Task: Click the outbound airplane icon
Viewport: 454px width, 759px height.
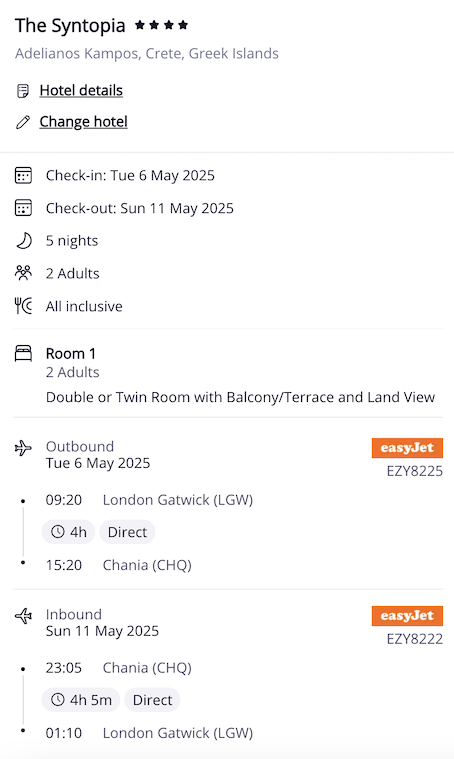Action: [23, 448]
